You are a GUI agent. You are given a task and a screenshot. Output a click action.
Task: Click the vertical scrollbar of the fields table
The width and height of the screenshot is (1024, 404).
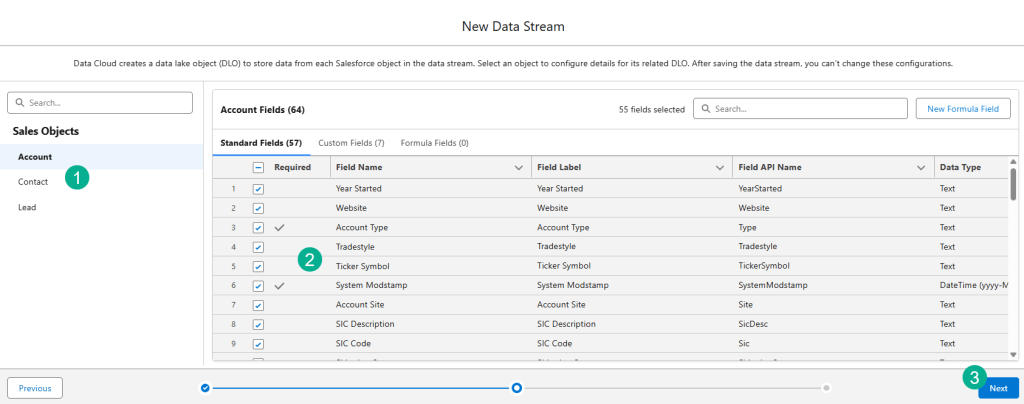[x=1013, y=185]
